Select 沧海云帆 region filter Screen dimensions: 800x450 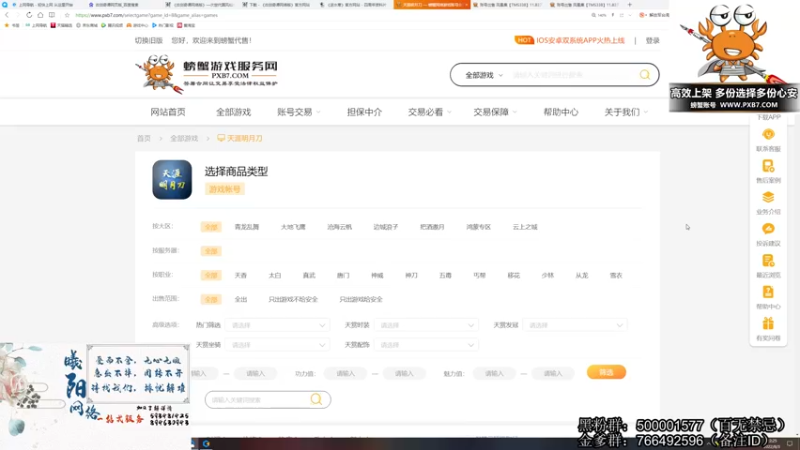click(339, 227)
